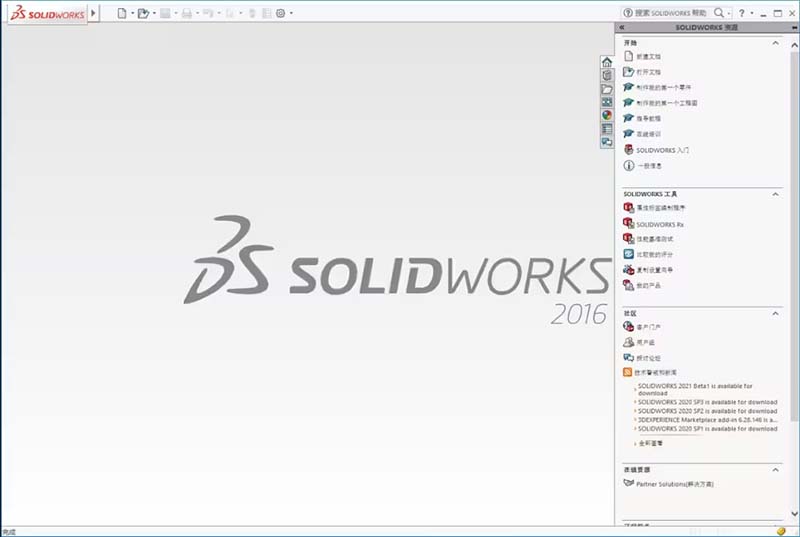The width and height of the screenshot is (800, 537).
Task: Open 制作我的第一个零件 tutorial link
Action: [x=664, y=87]
